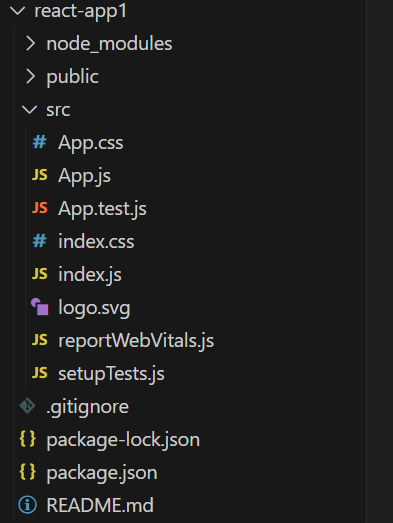Click the hash icon next to index.css
This screenshot has height=523, width=393.
click(39, 241)
